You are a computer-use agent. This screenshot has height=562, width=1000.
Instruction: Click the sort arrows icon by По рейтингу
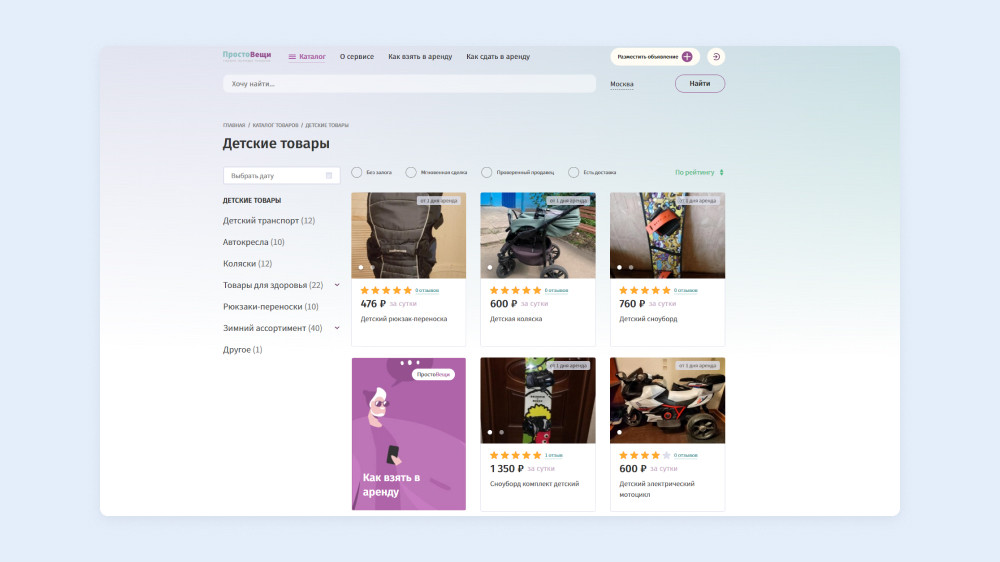(721, 172)
